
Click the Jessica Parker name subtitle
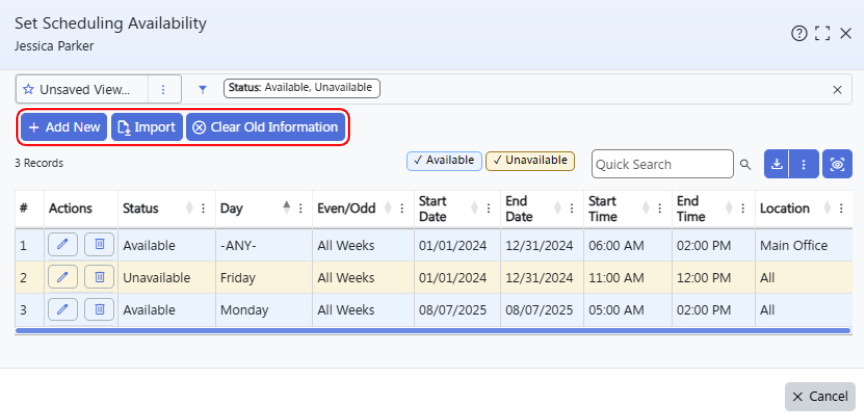[x=54, y=46]
